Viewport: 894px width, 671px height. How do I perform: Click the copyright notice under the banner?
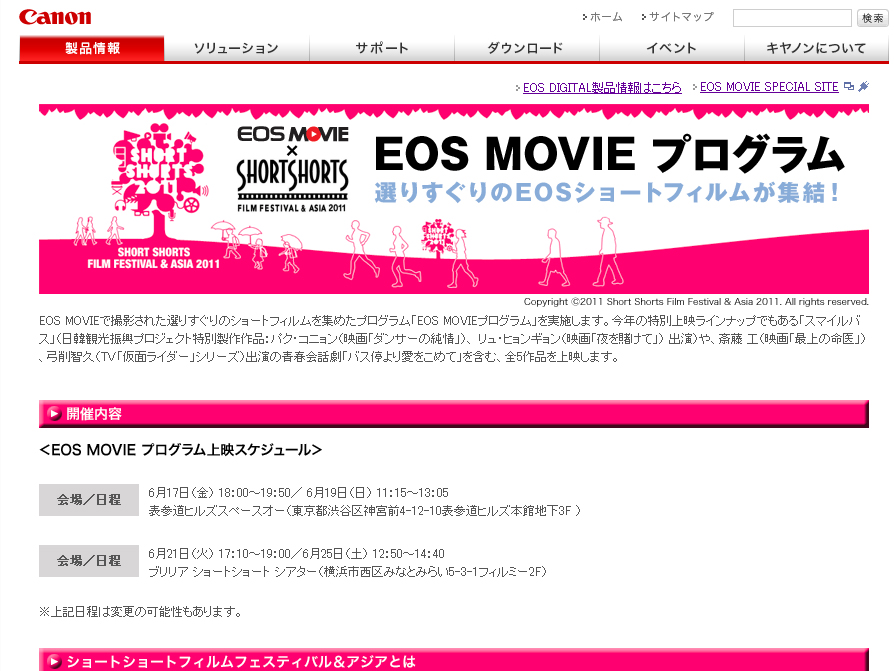click(x=696, y=302)
